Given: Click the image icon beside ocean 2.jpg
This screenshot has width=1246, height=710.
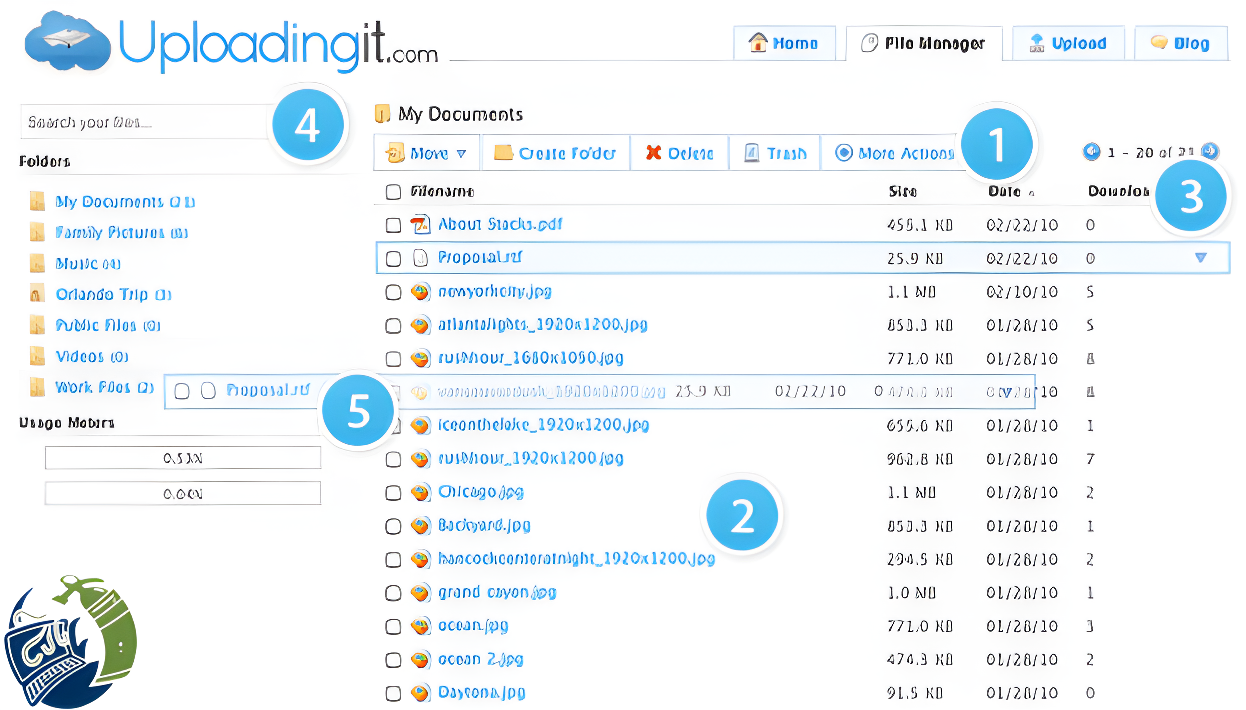Looking at the screenshot, I should 421,660.
